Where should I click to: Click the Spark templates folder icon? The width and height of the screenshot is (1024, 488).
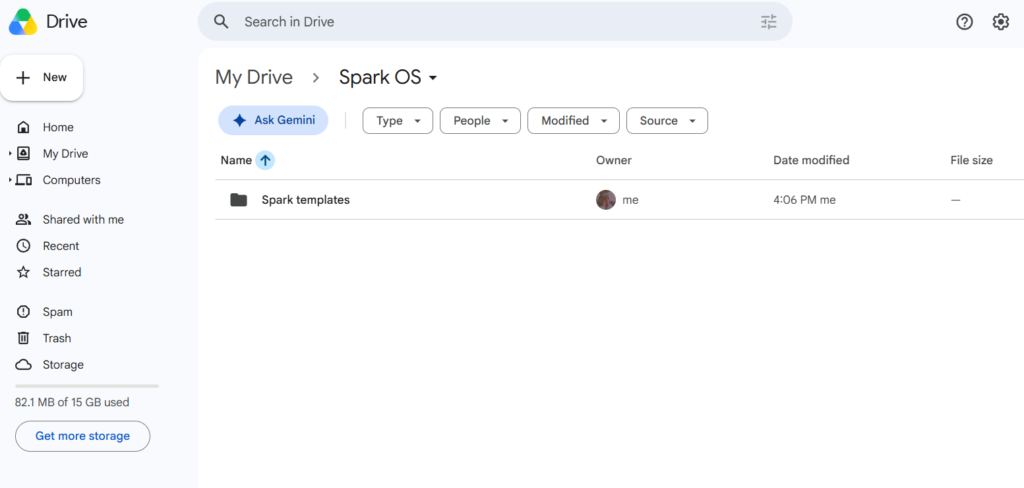[238, 200]
